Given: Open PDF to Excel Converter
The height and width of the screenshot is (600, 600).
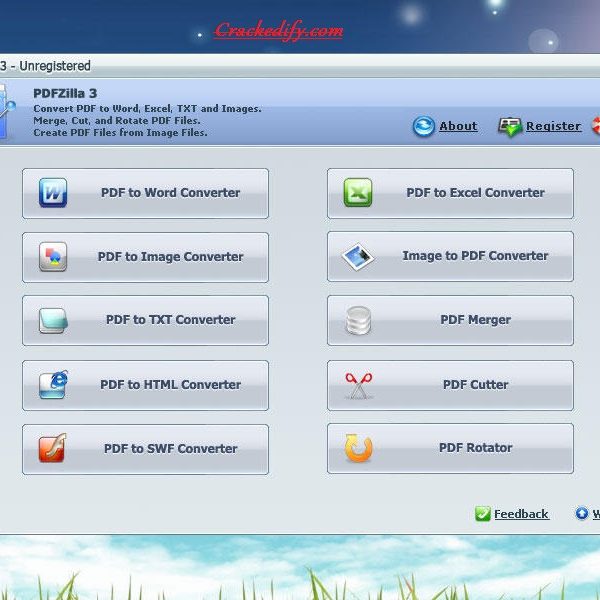Looking at the screenshot, I should coord(450,194).
